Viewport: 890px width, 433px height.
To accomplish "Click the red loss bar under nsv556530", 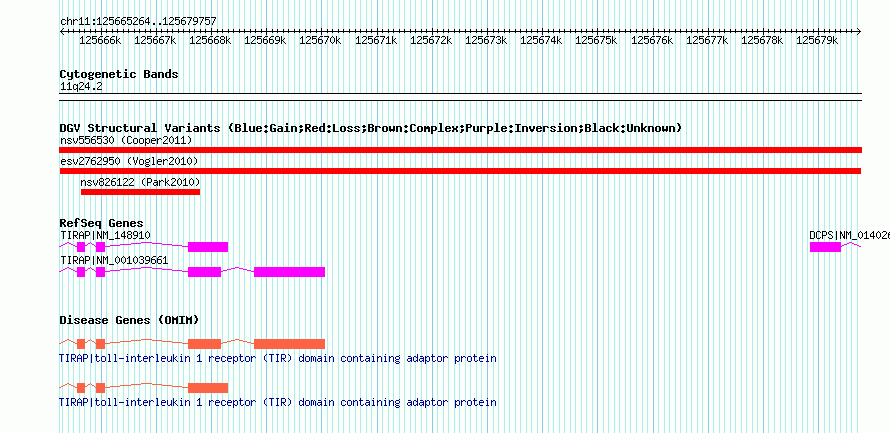I will pos(460,150).
